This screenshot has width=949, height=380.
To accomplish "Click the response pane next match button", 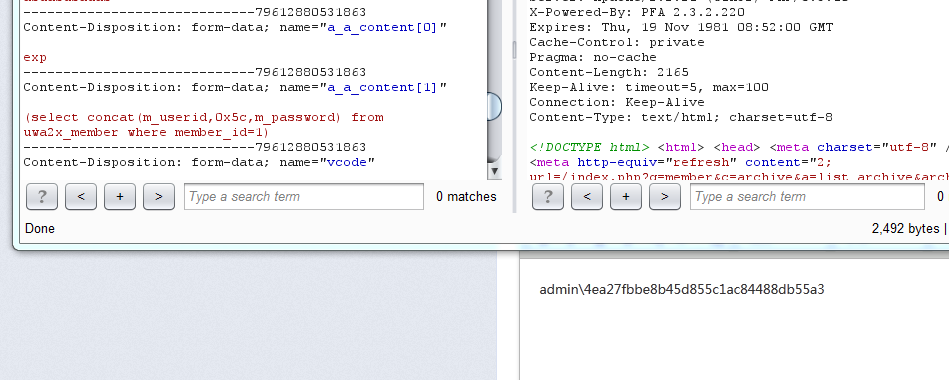I will tap(665, 197).
